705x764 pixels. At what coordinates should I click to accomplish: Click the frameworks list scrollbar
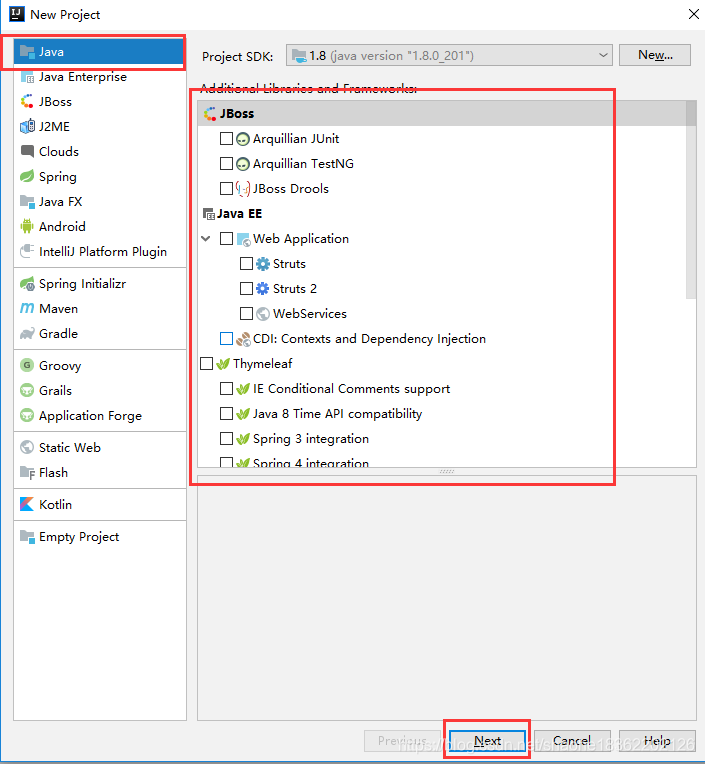pos(691,200)
